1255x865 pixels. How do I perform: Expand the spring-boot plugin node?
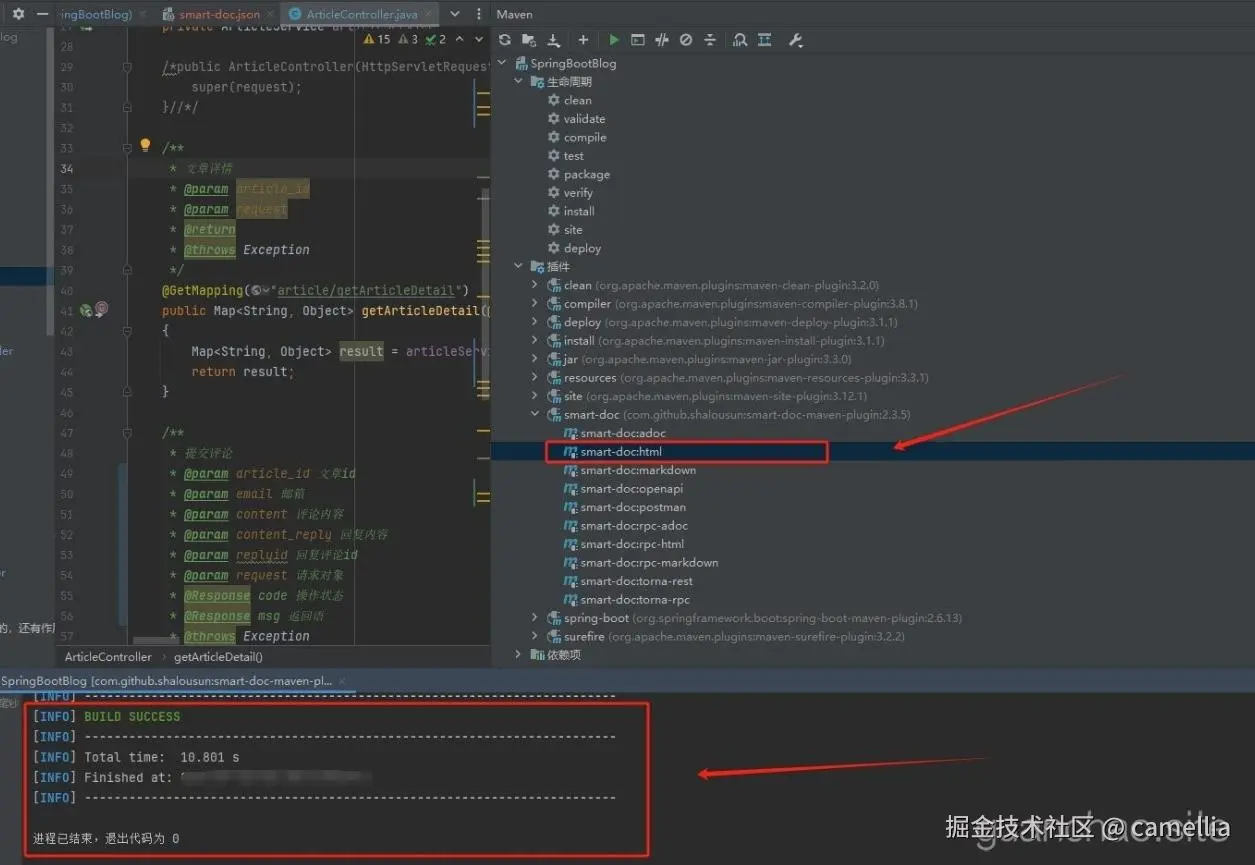(x=535, y=618)
